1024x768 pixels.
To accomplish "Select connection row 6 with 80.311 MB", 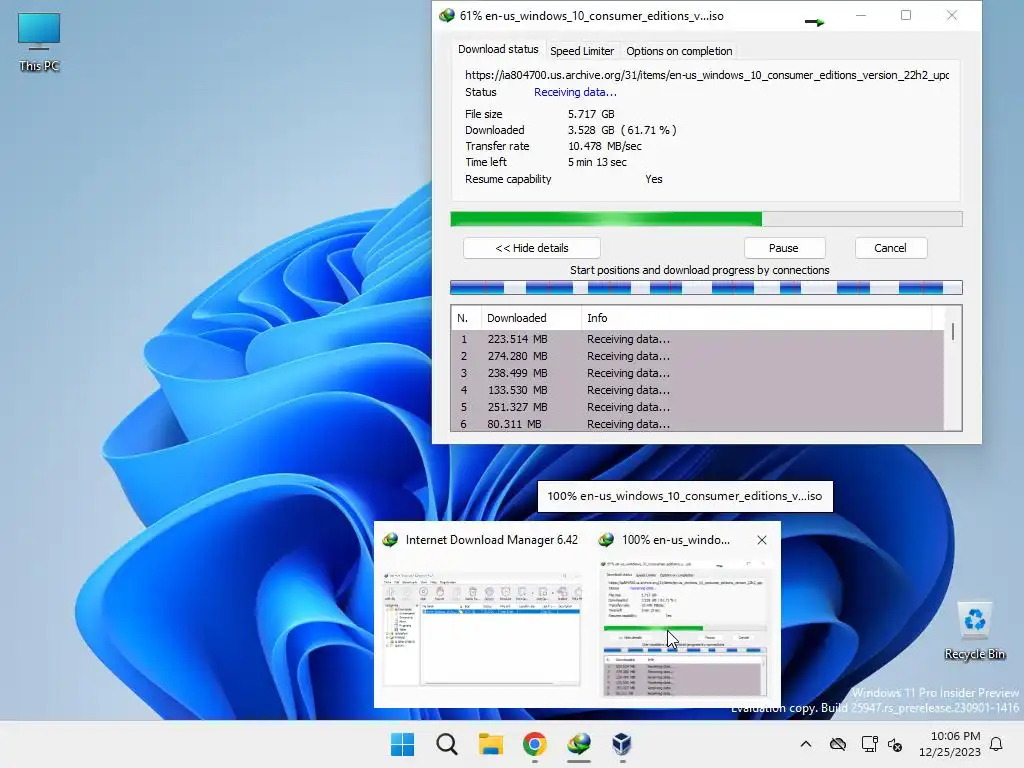I will point(697,423).
